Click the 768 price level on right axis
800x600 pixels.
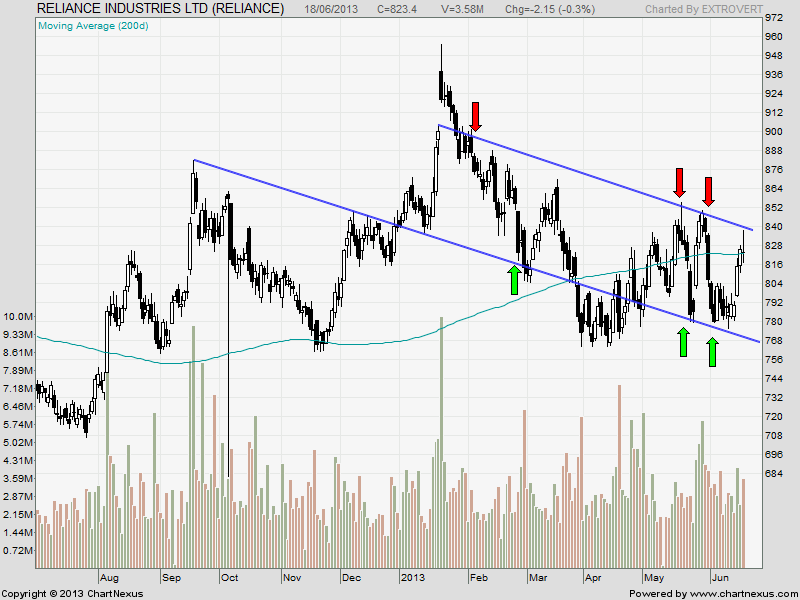[773, 341]
